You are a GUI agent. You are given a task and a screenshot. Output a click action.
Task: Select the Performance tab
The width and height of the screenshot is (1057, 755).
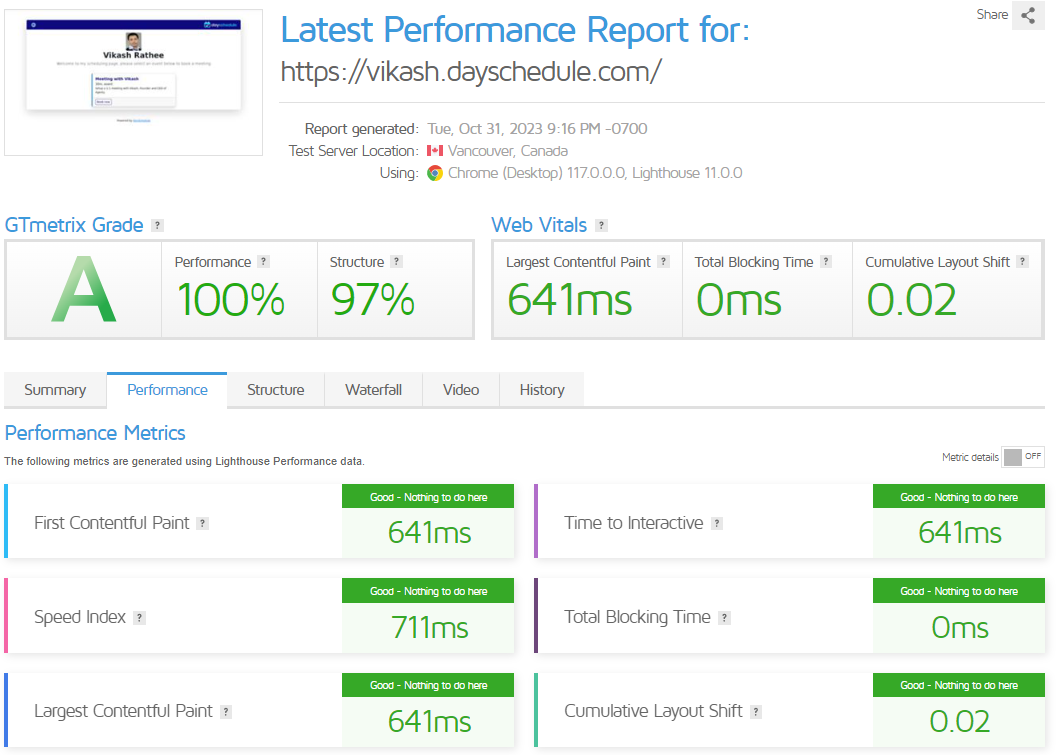167,390
